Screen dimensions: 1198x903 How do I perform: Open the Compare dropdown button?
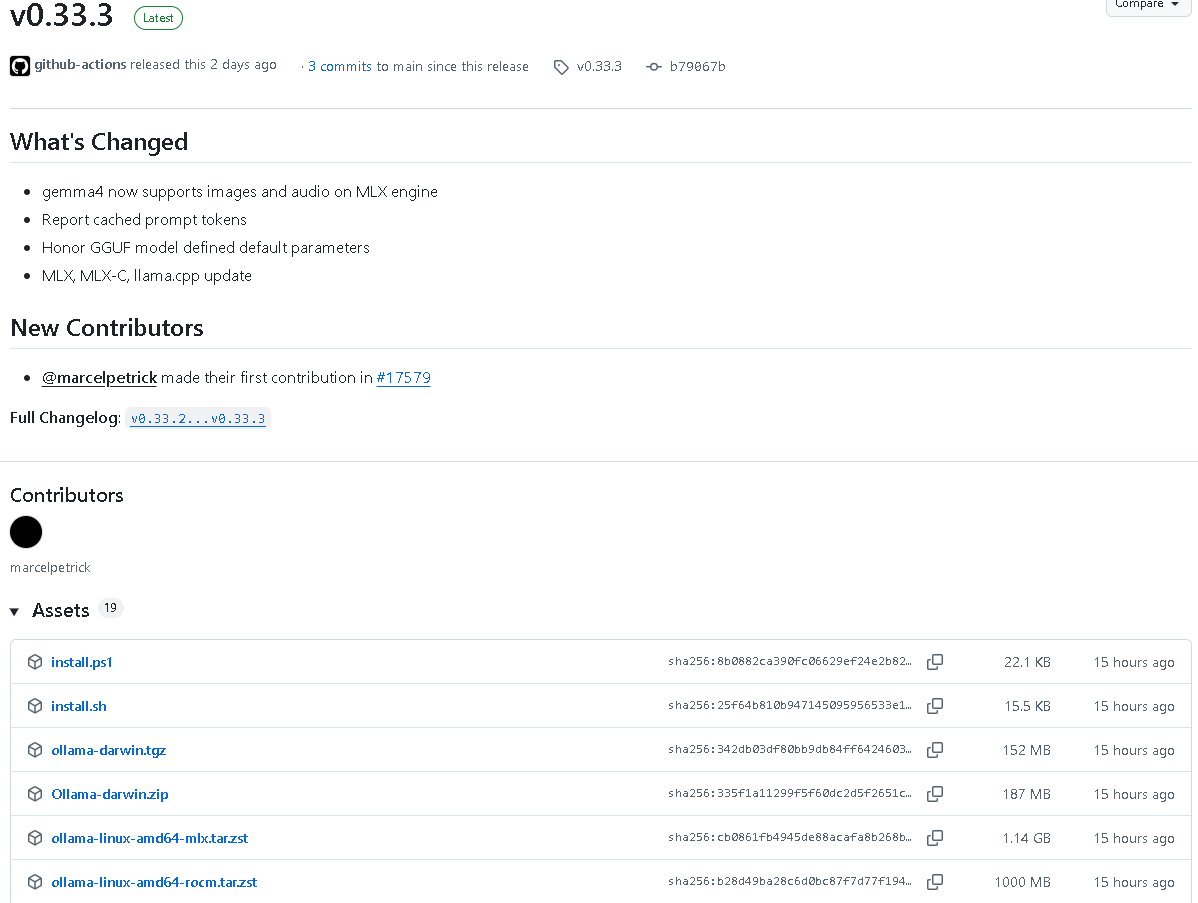click(1148, 5)
